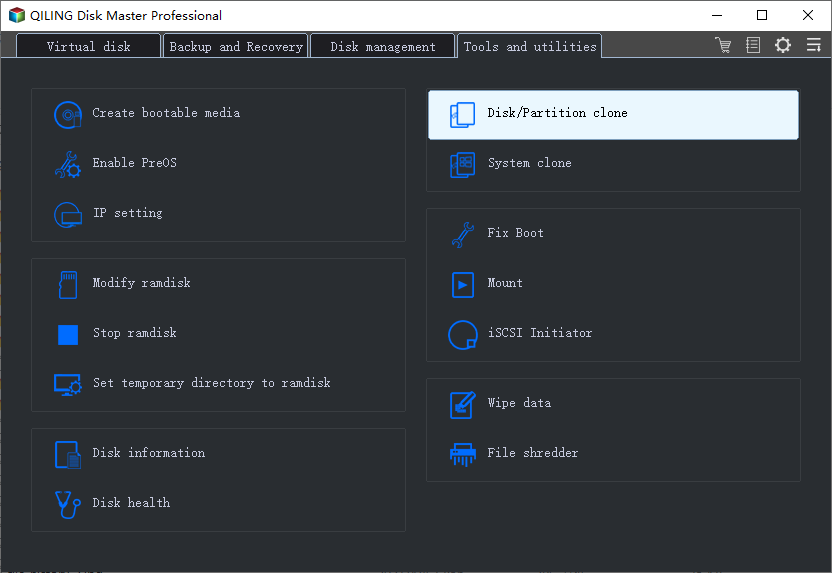The width and height of the screenshot is (832, 573).
Task: Click the Disk information document icon
Action: coord(68,455)
